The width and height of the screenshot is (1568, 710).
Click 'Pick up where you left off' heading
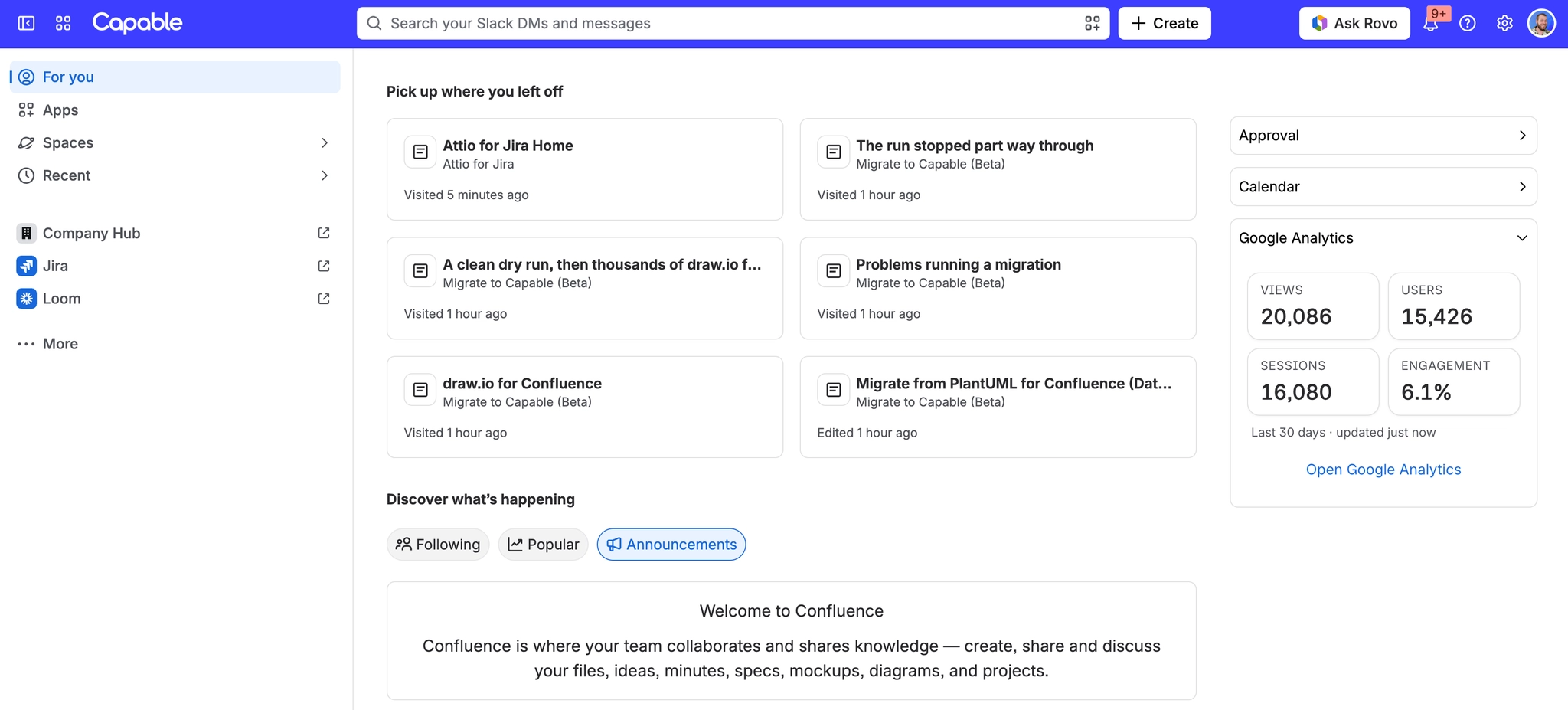[x=475, y=92]
